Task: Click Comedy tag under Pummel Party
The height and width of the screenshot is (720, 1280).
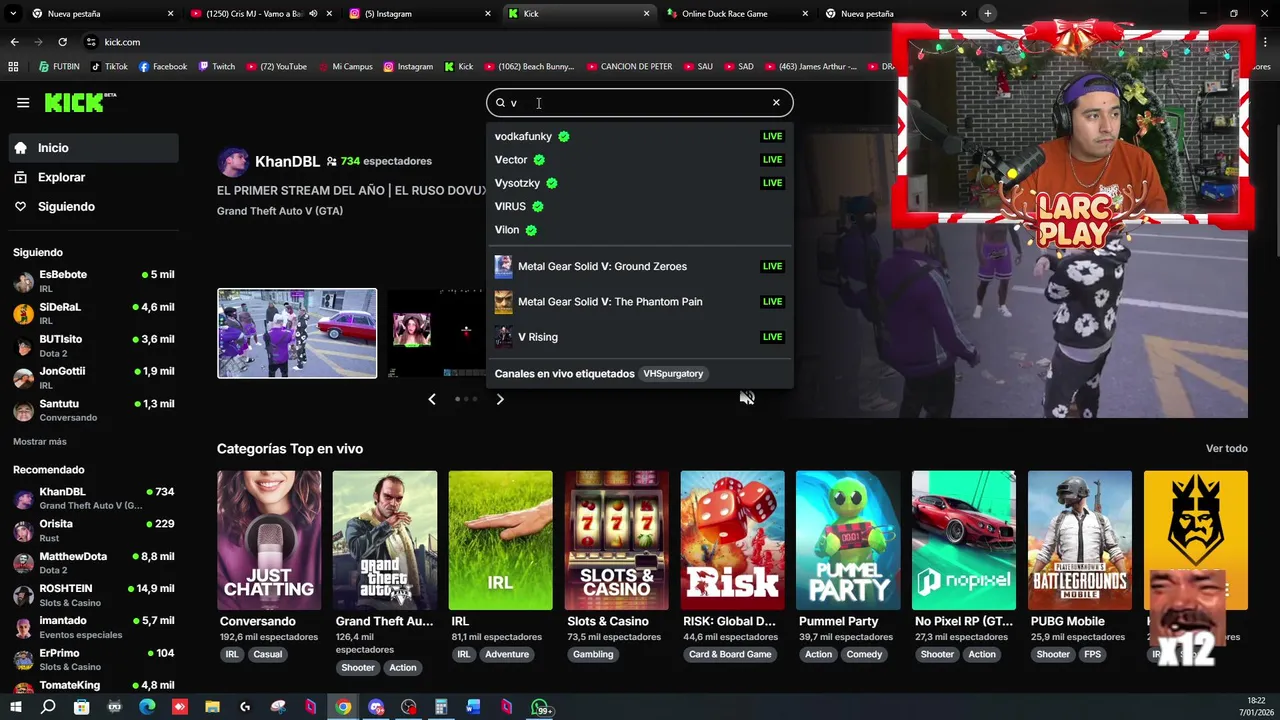Action: click(x=864, y=654)
